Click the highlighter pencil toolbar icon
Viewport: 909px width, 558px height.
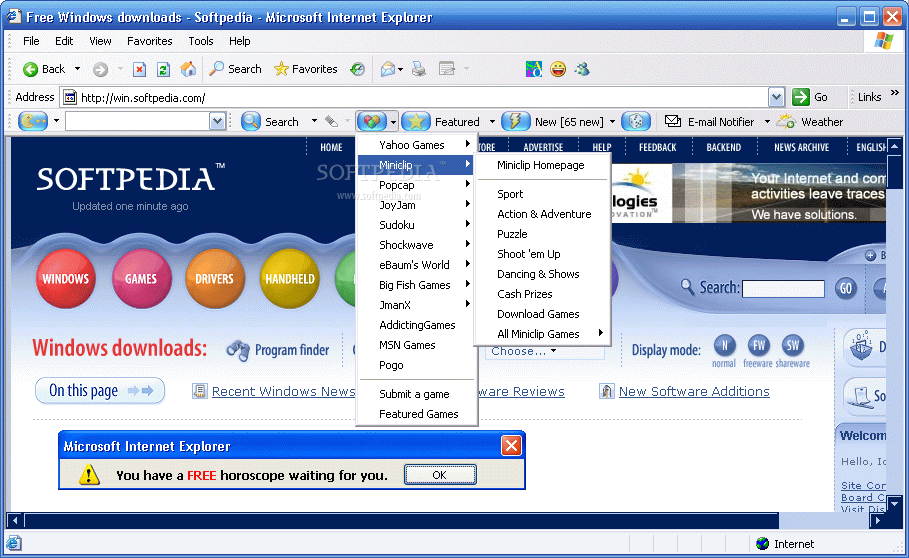(332, 121)
